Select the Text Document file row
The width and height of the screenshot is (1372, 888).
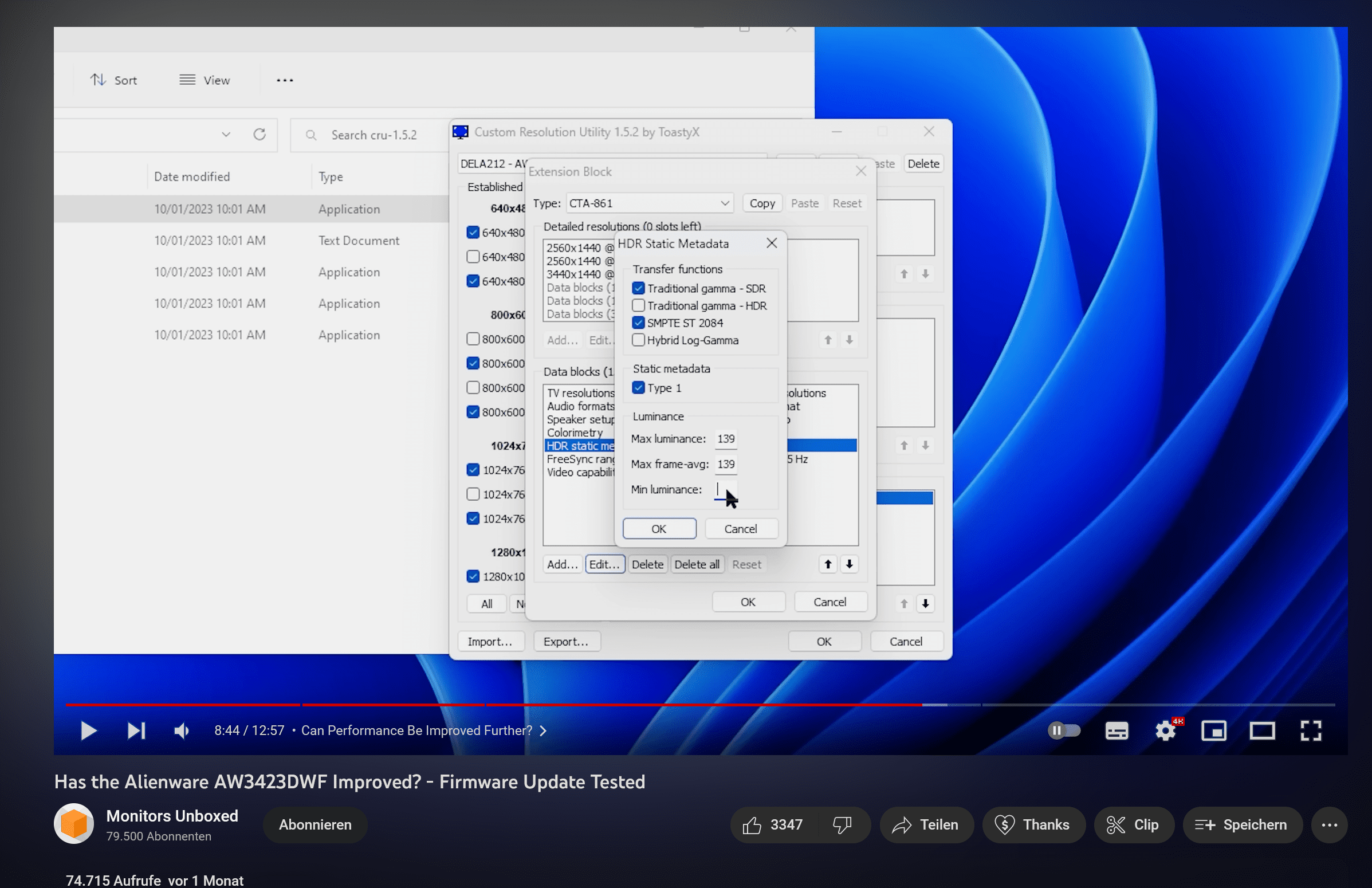point(251,241)
